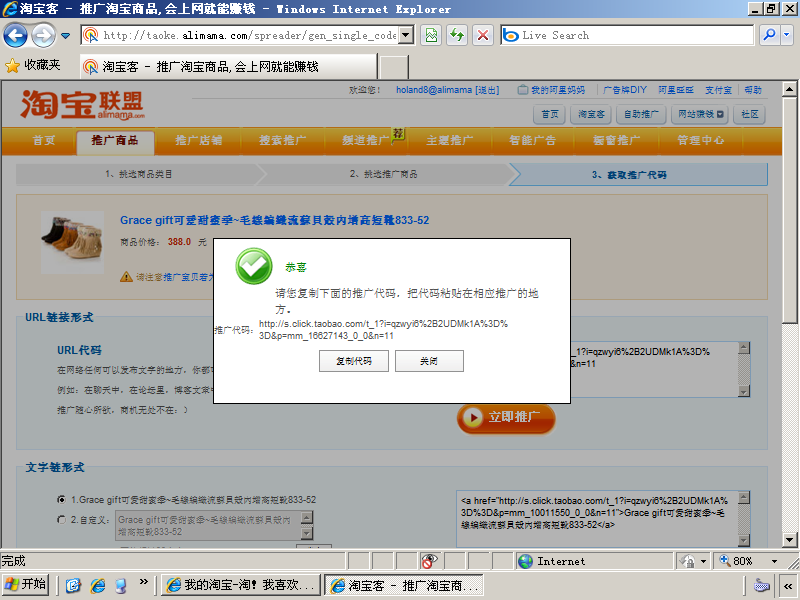Click the 淘宝客 pill button
Screen dimensions: 800x600
[x=591, y=114]
